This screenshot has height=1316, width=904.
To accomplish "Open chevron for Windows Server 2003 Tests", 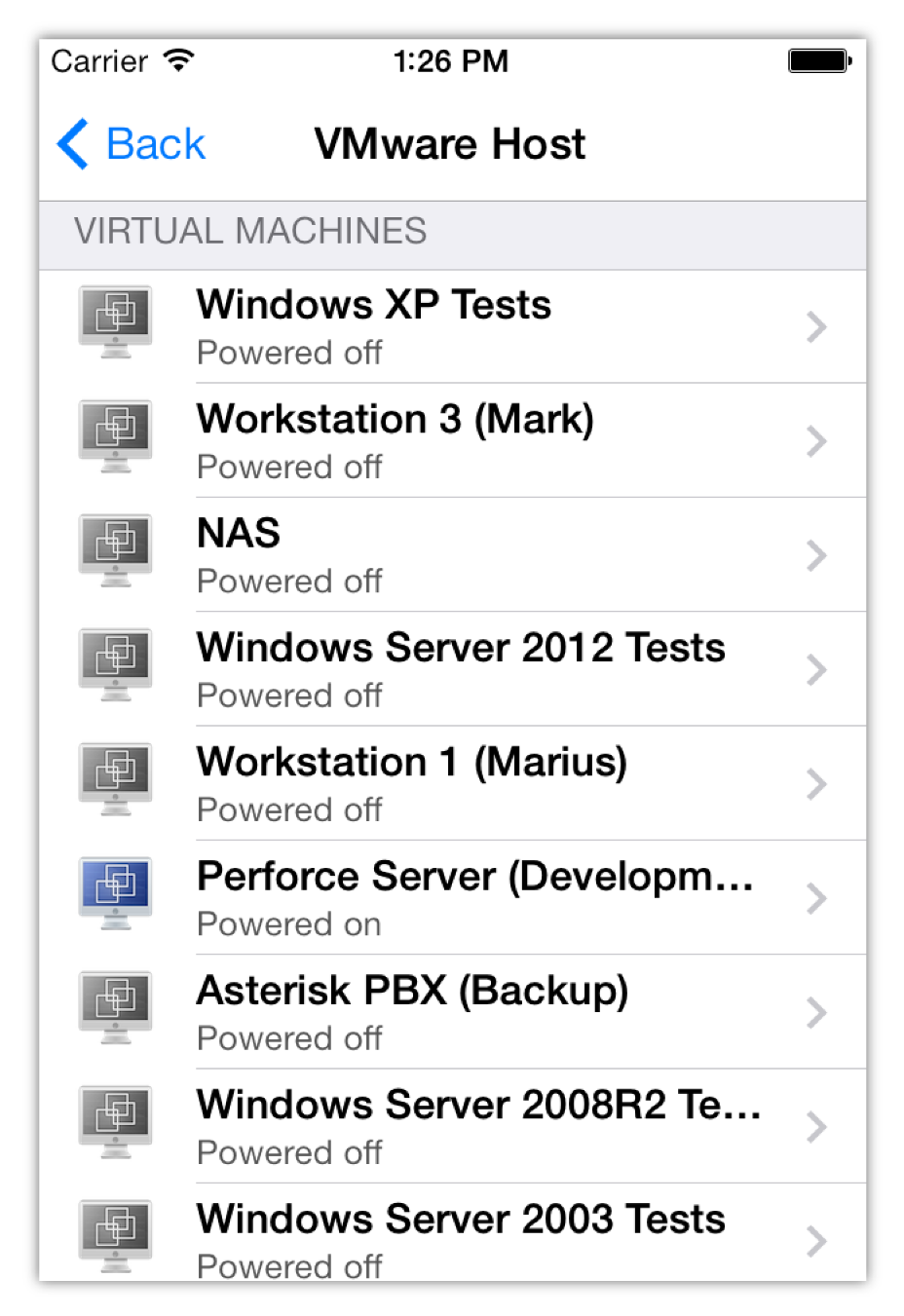I will [816, 1241].
